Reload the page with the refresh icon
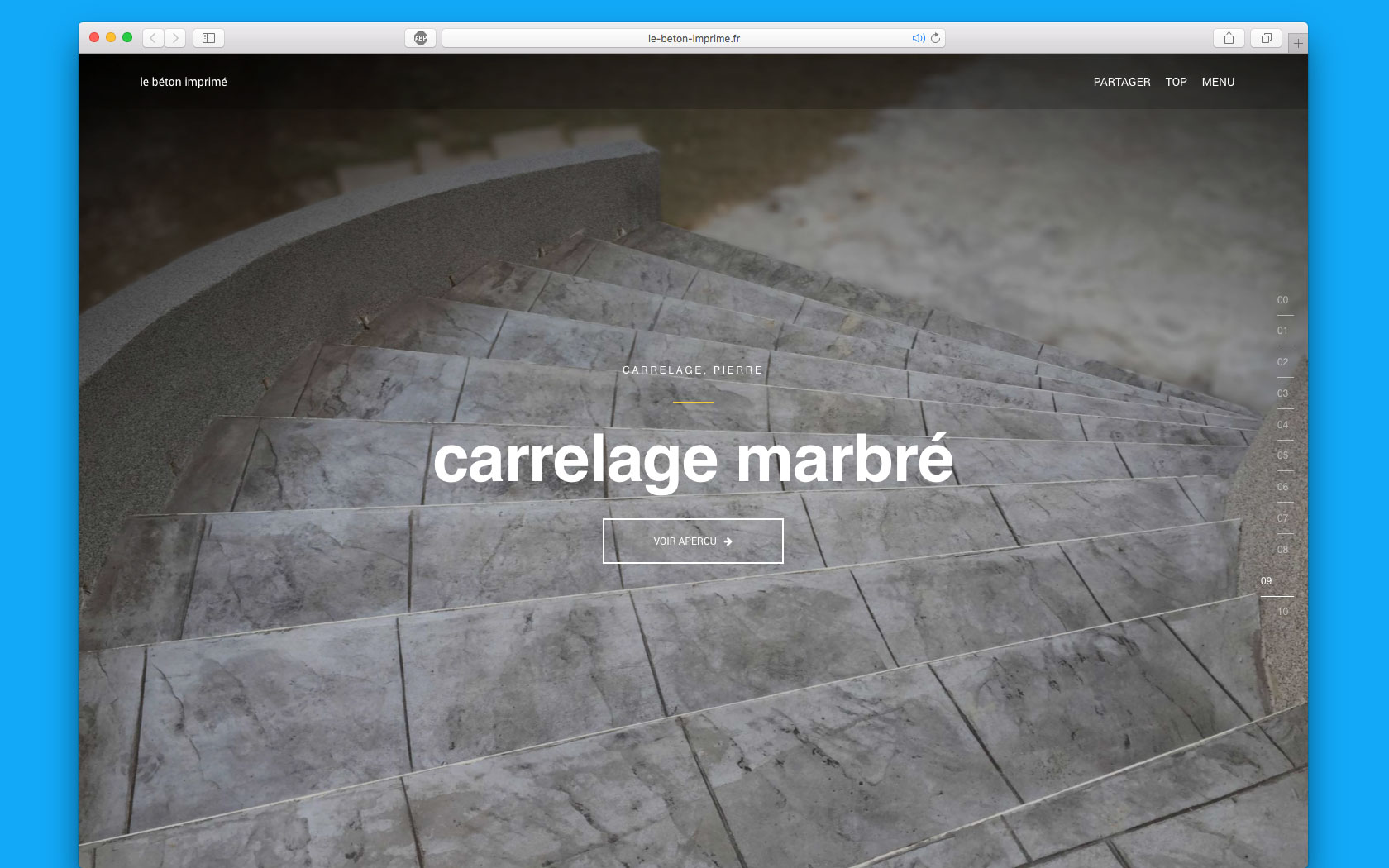This screenshot has height=868, width=1389. (x=935, y=38)
